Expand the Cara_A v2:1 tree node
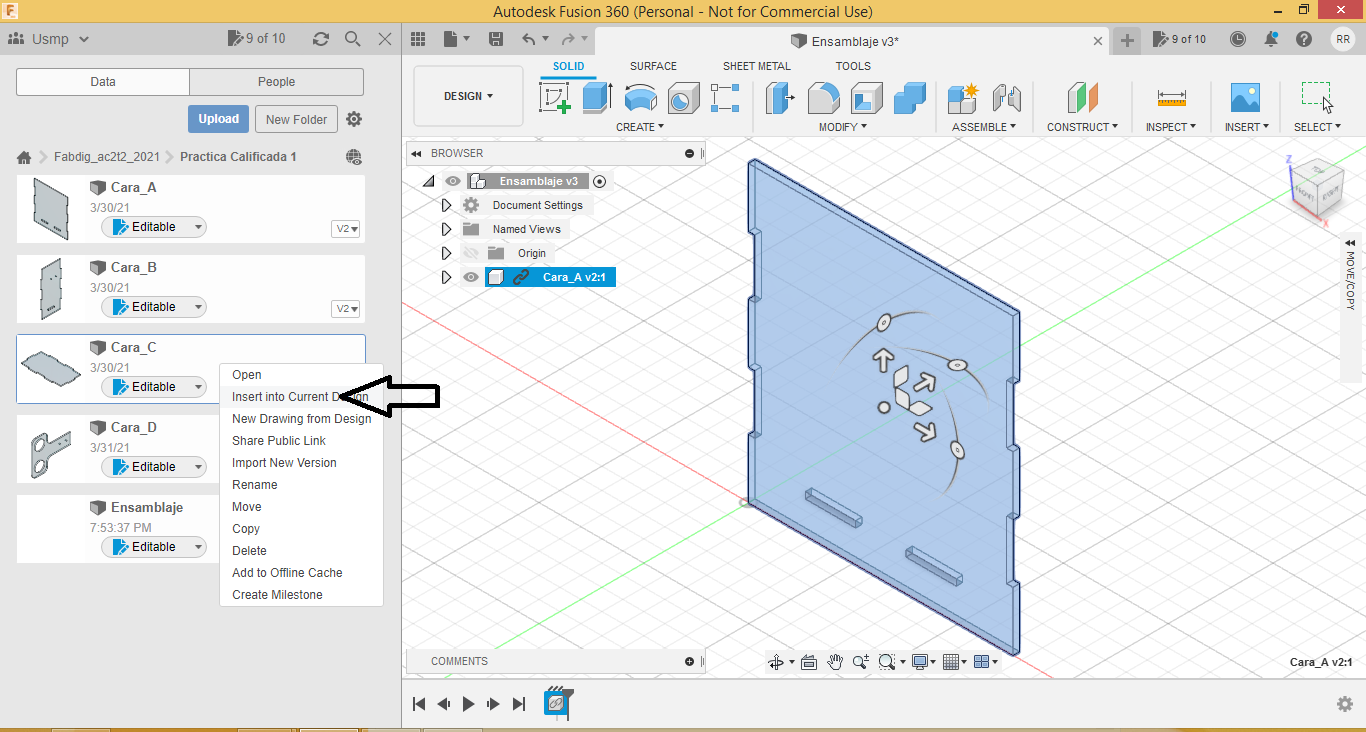The width and height of the screenshot is (1366, 732). tap(447, 277)
